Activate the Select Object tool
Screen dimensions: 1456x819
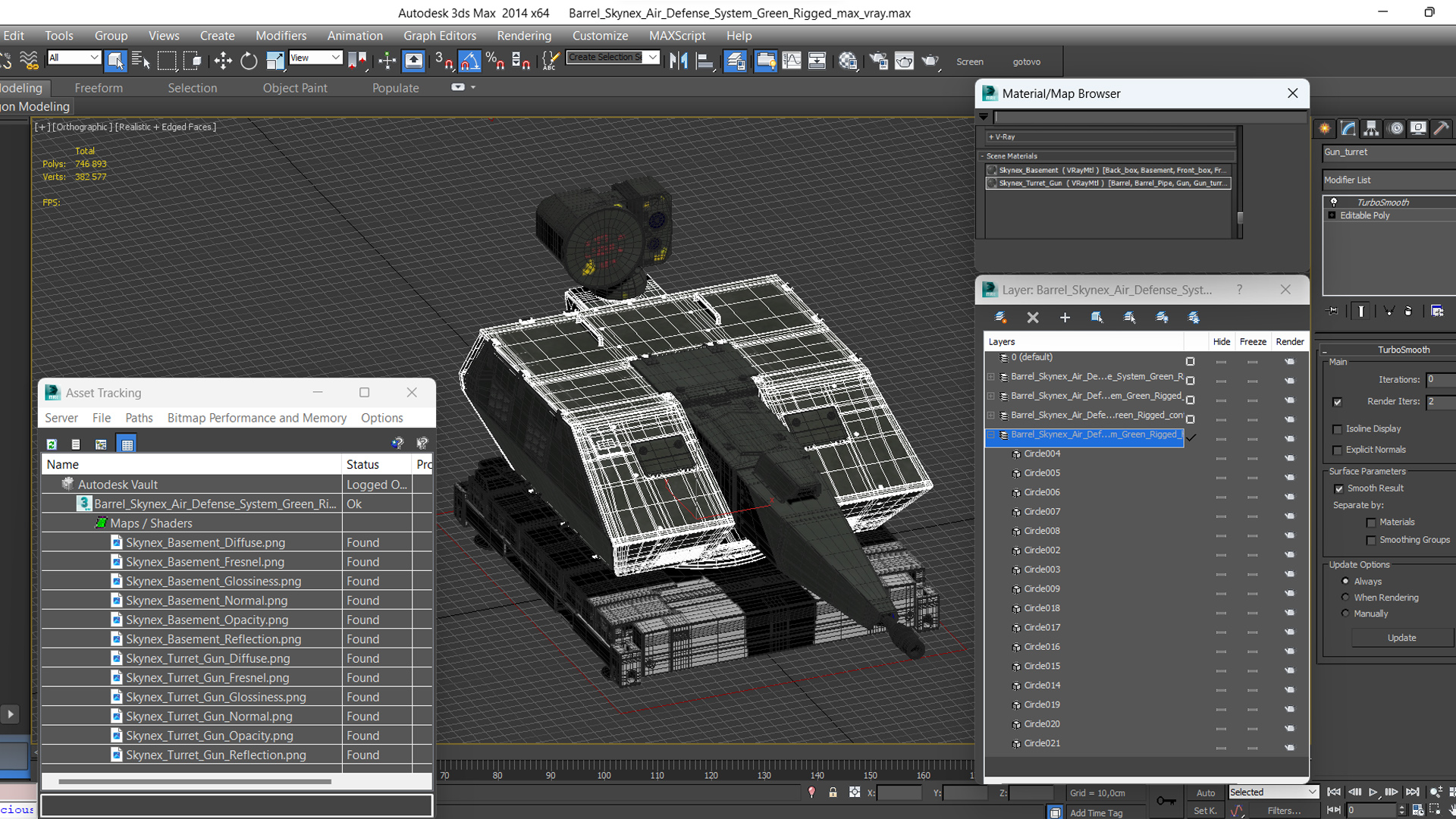tap(115, 61)
